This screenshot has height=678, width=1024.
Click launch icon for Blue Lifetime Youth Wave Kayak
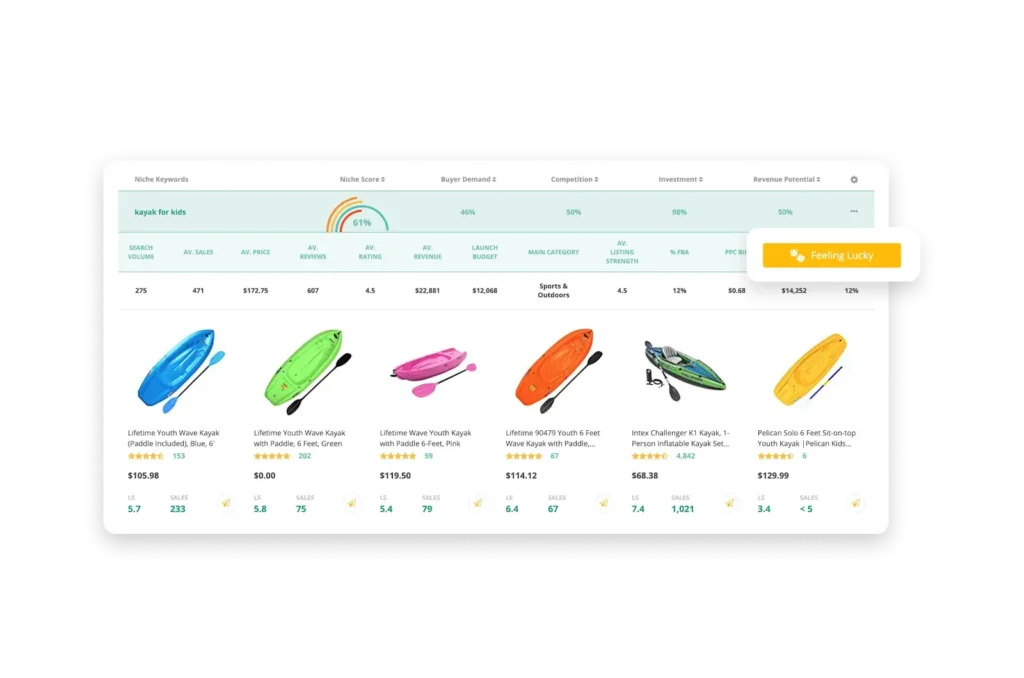coord(226,503)
